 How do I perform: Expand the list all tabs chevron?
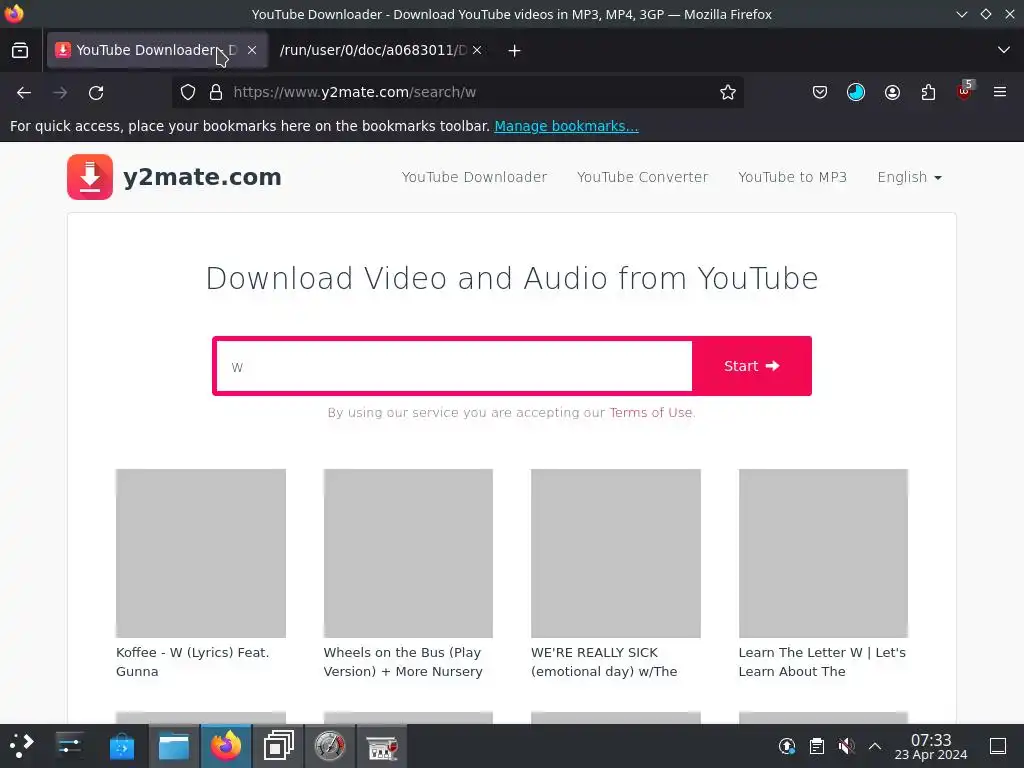click(1004, 50)
